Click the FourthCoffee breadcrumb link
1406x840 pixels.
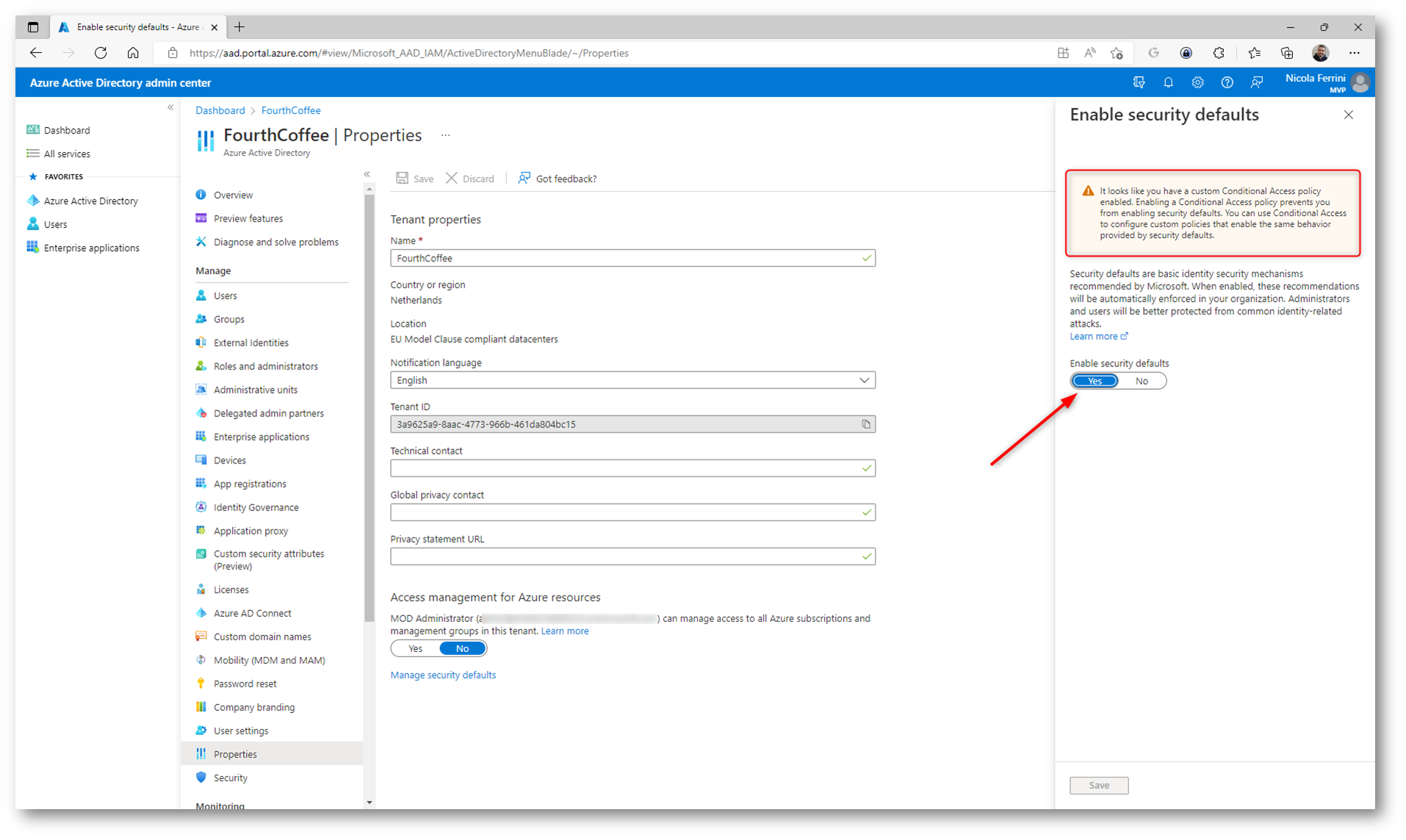(x=290, y=110)
